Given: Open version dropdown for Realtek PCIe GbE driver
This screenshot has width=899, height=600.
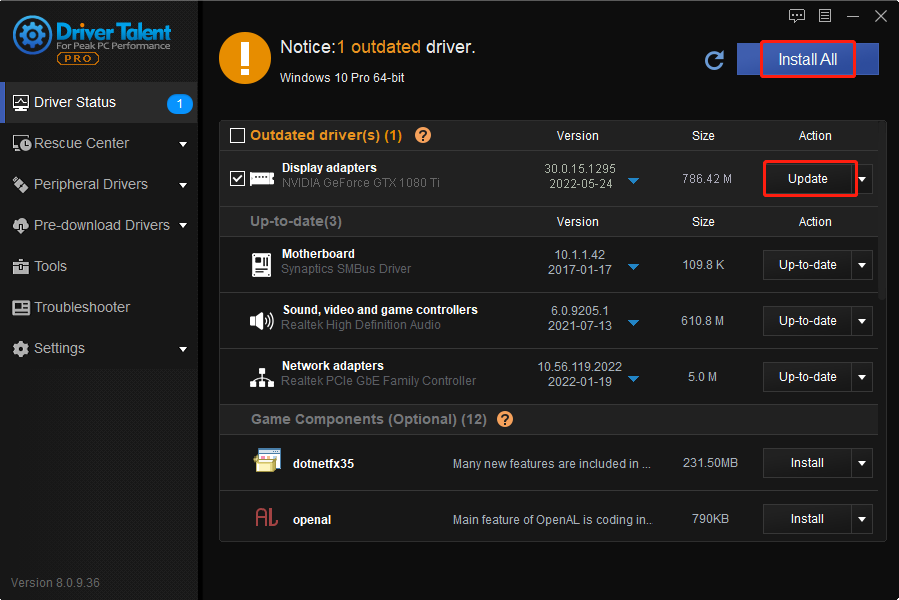Looking at the screenshot, I should (x=634, y=379).
